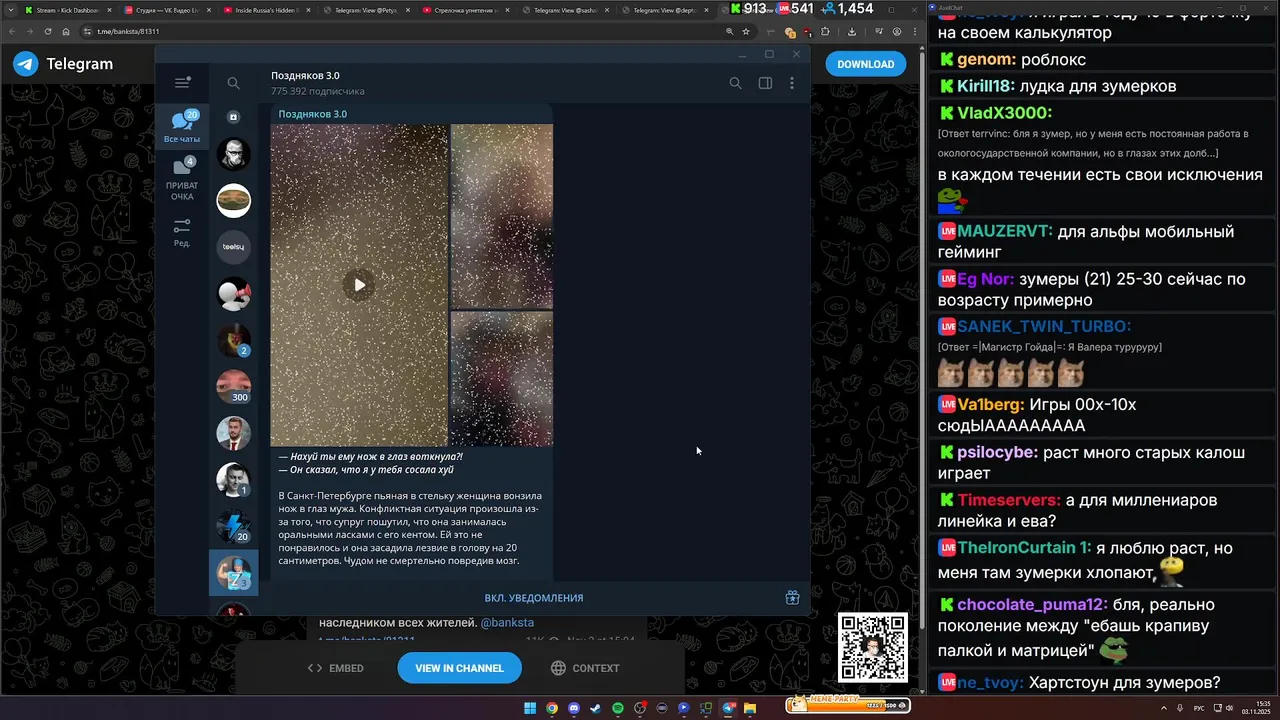Open Discord from the taskbar
Image resolution: width=1280 pixels, height=720 pixels.
click(x=574, y=708)
